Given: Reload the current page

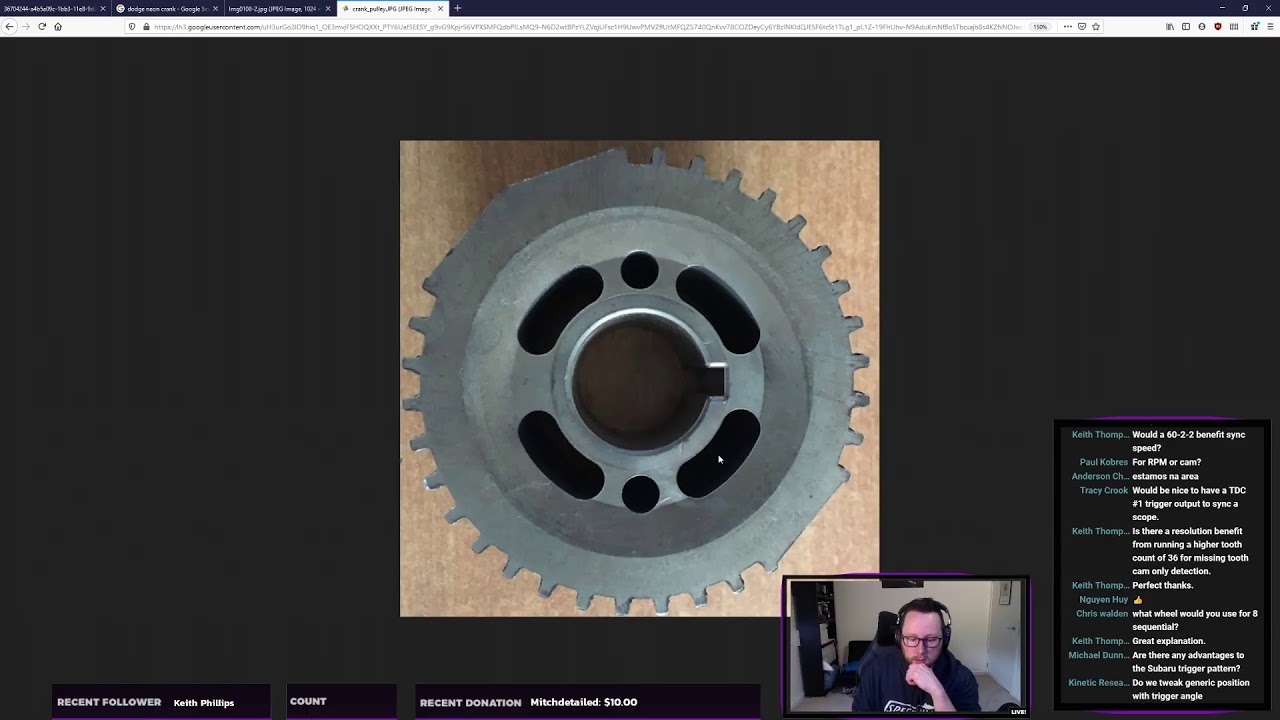Looking at the screenshot, I should 42,27.
